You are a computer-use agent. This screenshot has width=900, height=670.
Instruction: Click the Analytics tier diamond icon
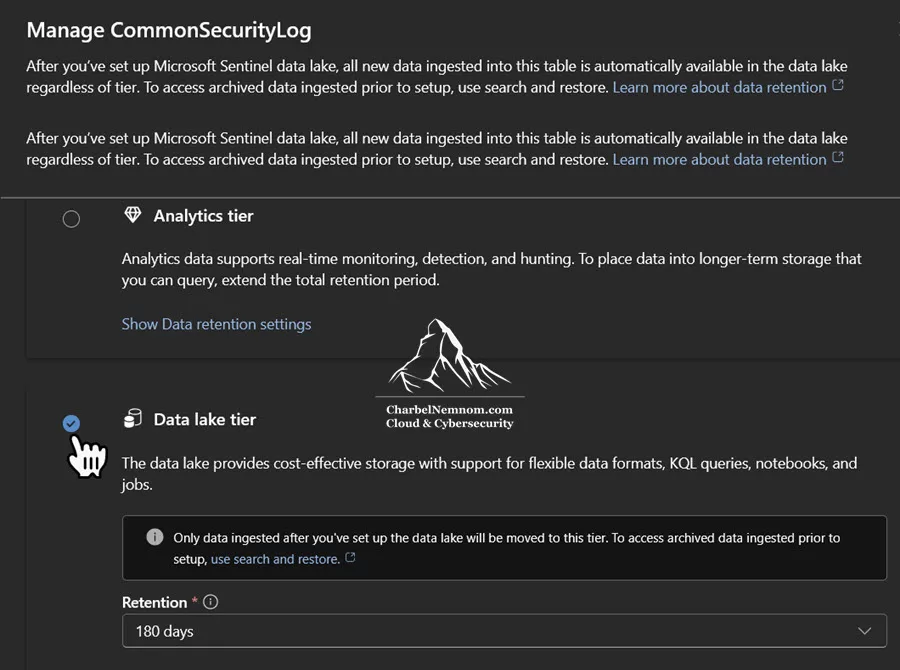point(133,215)
